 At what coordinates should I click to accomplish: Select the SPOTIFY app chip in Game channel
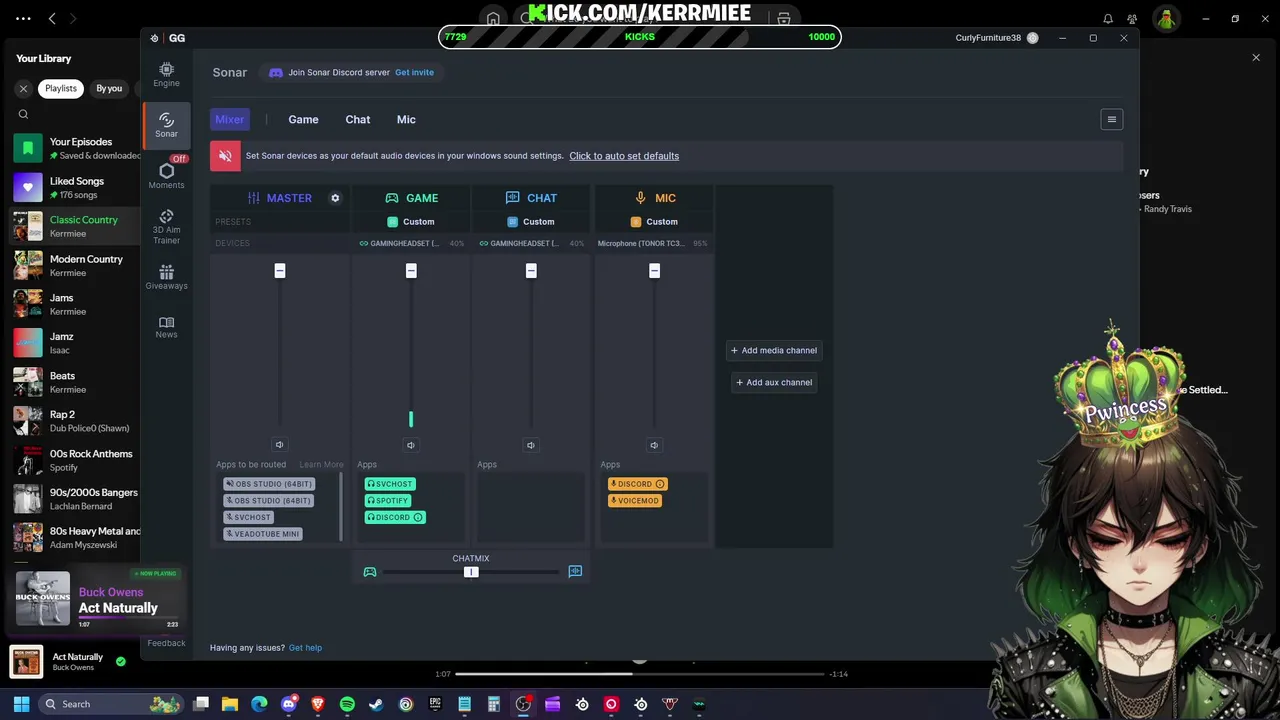click(388, 500)
